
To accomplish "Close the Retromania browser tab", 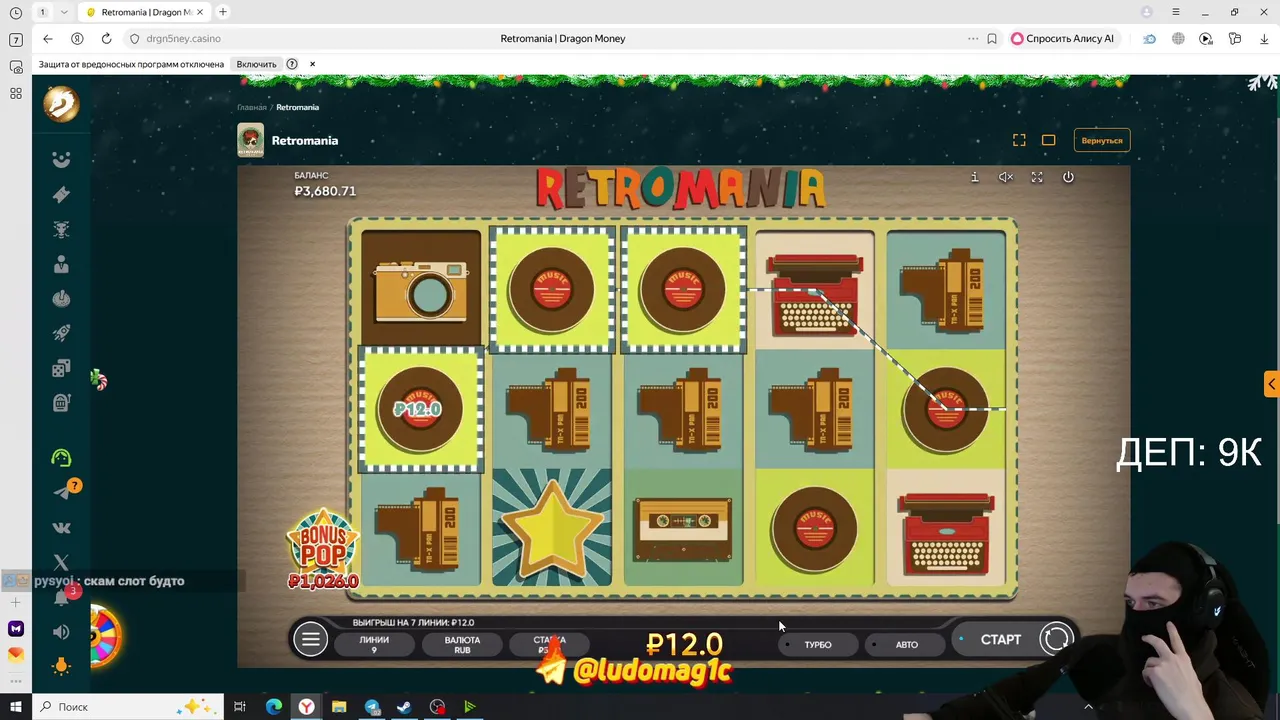I will 200,12.
